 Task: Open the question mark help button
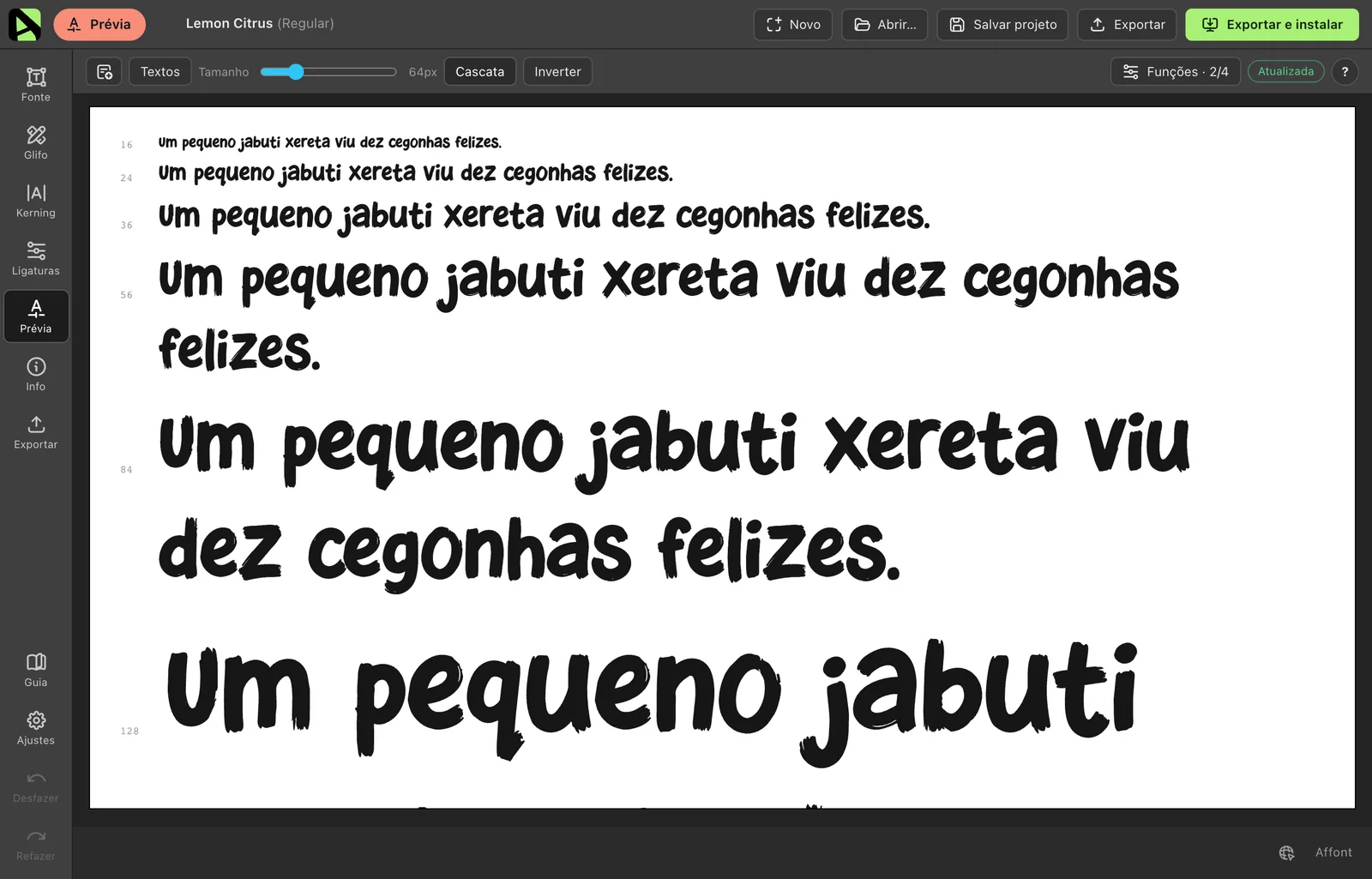(x=1345, y=72)
